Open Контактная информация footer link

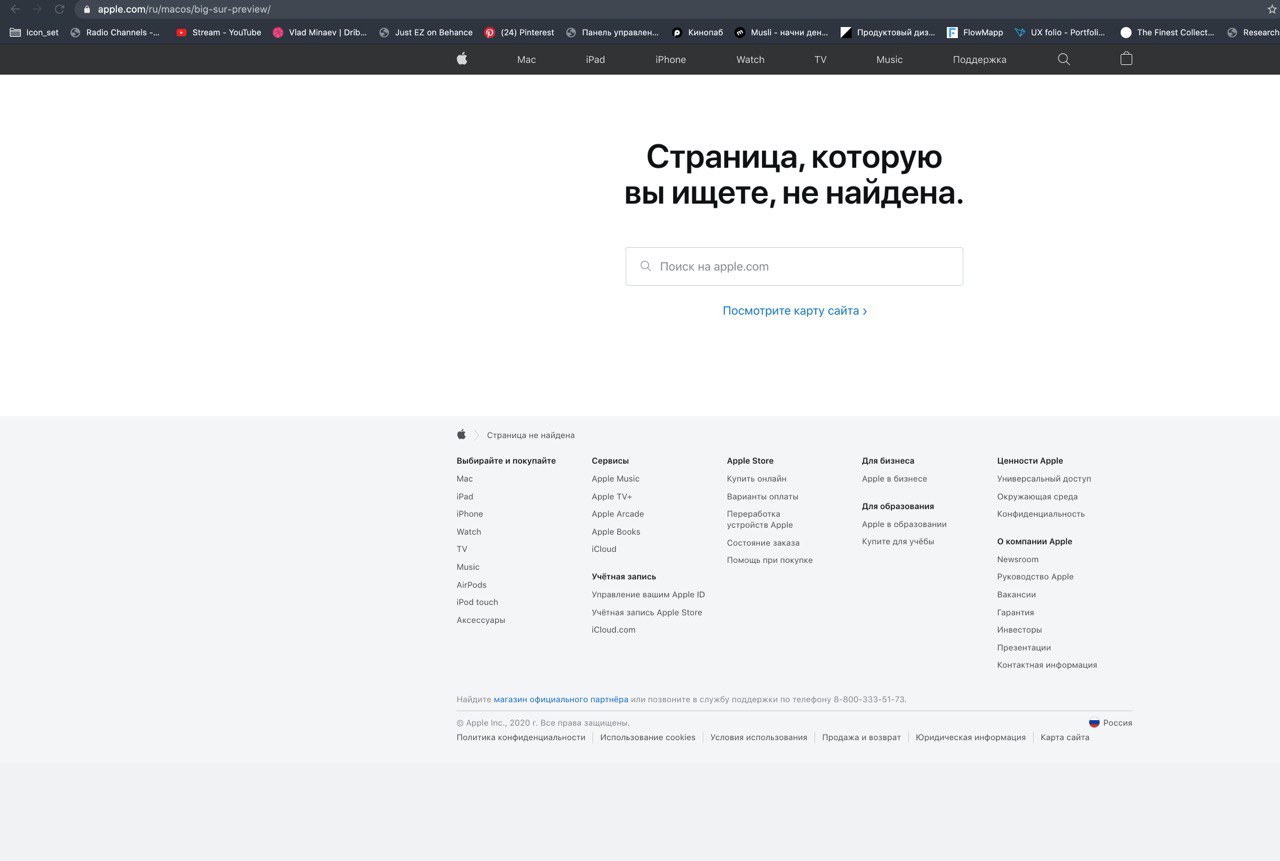1047,665
